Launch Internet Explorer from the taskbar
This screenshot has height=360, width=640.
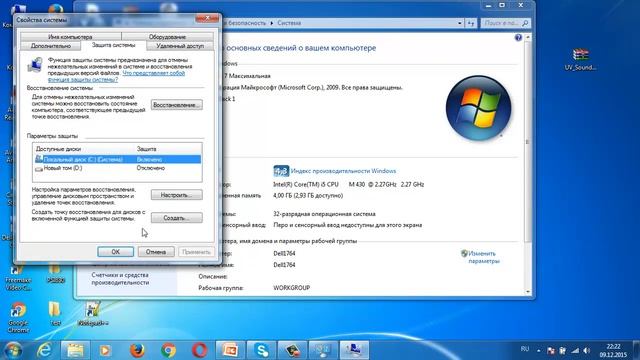pos(44,350)
